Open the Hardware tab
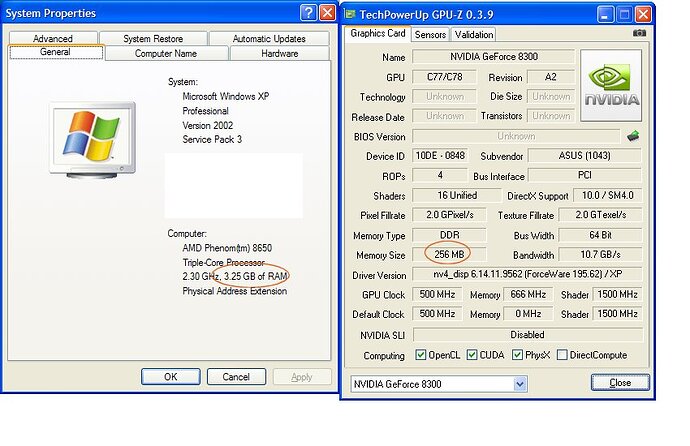The image size is (690, 446). 280,53
